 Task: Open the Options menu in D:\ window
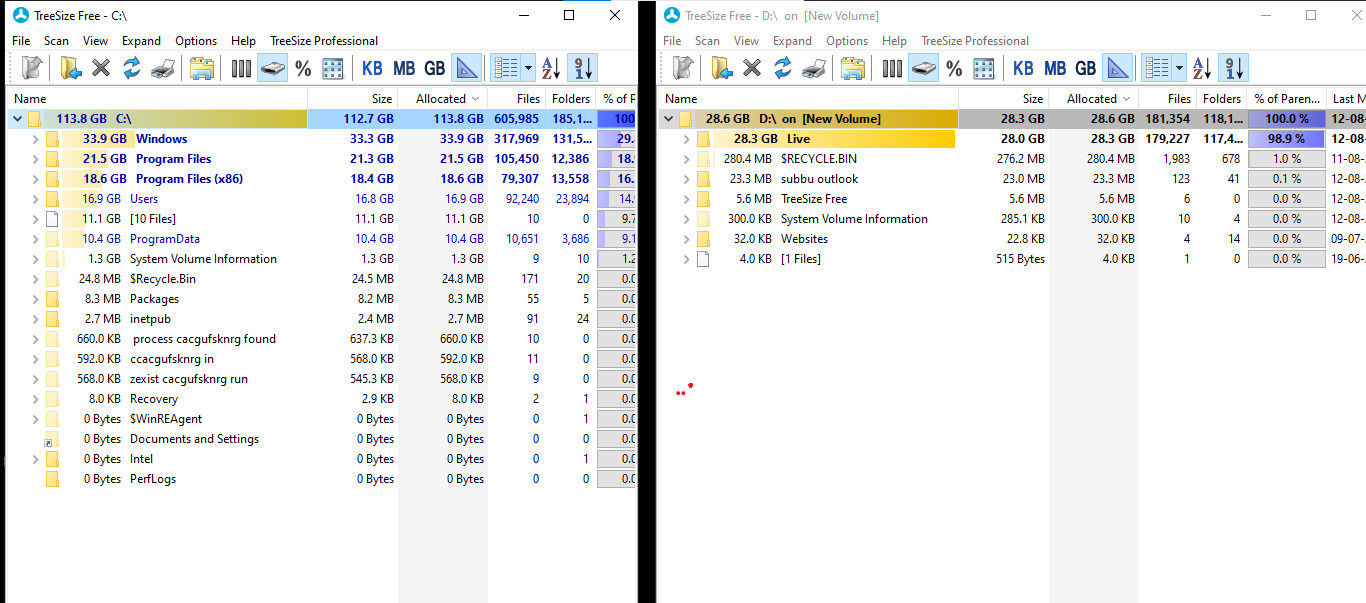coord(847,41)
